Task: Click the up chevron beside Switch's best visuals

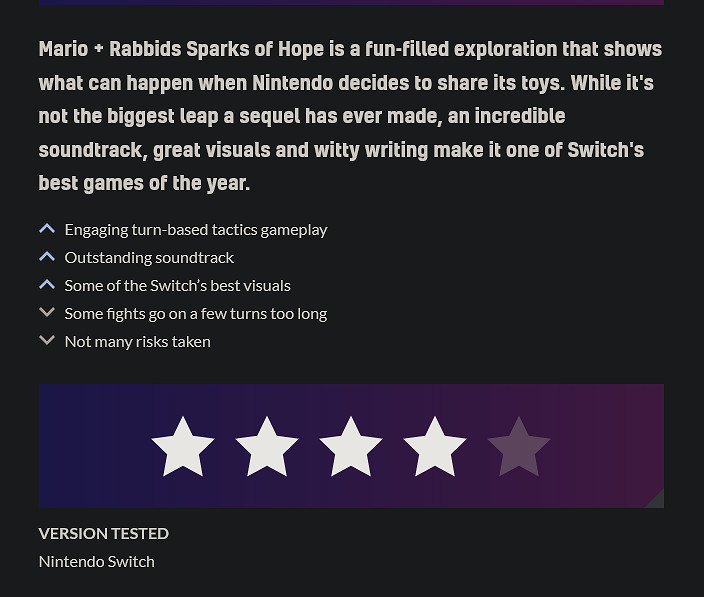Action: (47, 285)
